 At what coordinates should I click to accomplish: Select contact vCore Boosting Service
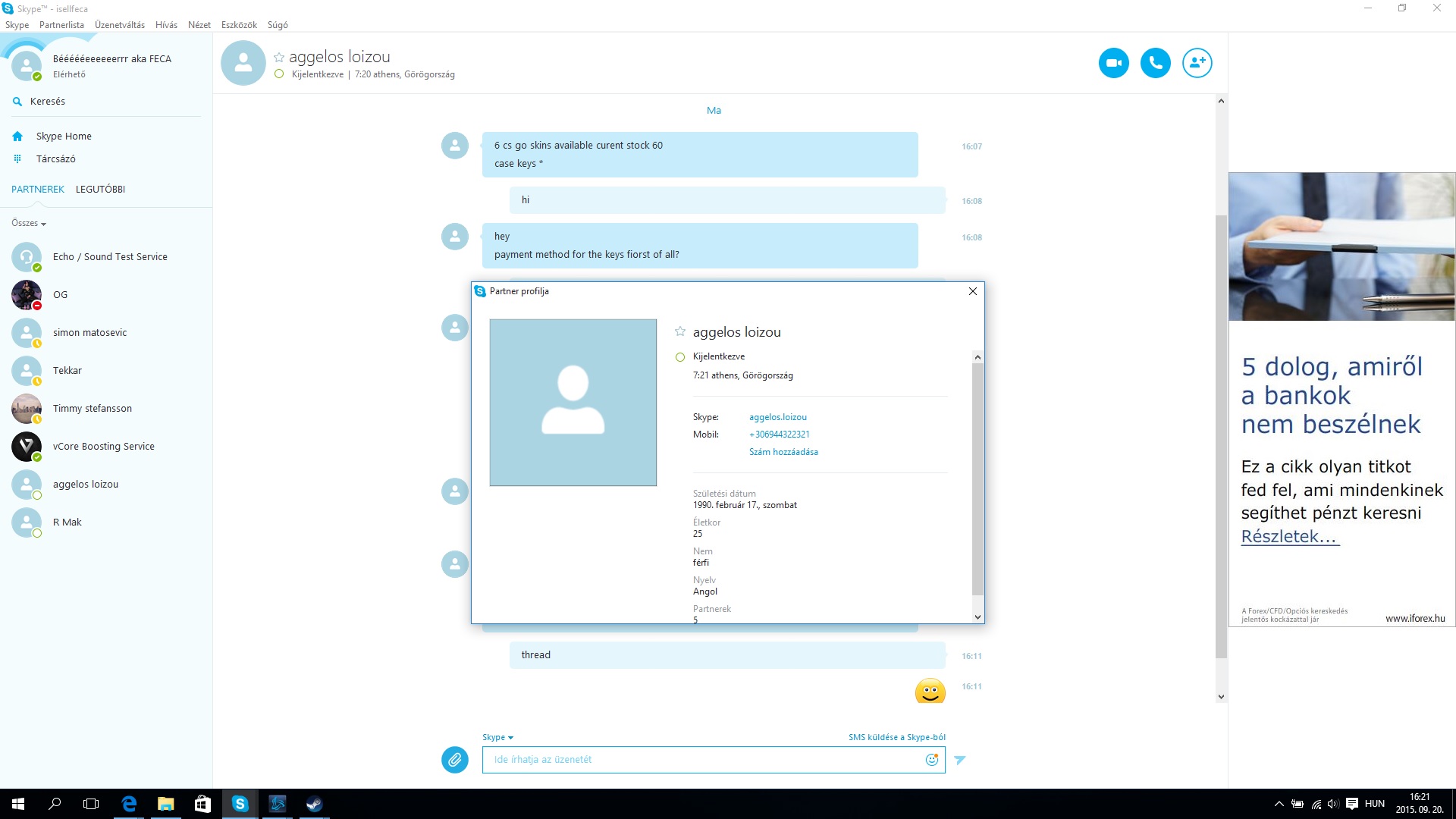106,447
